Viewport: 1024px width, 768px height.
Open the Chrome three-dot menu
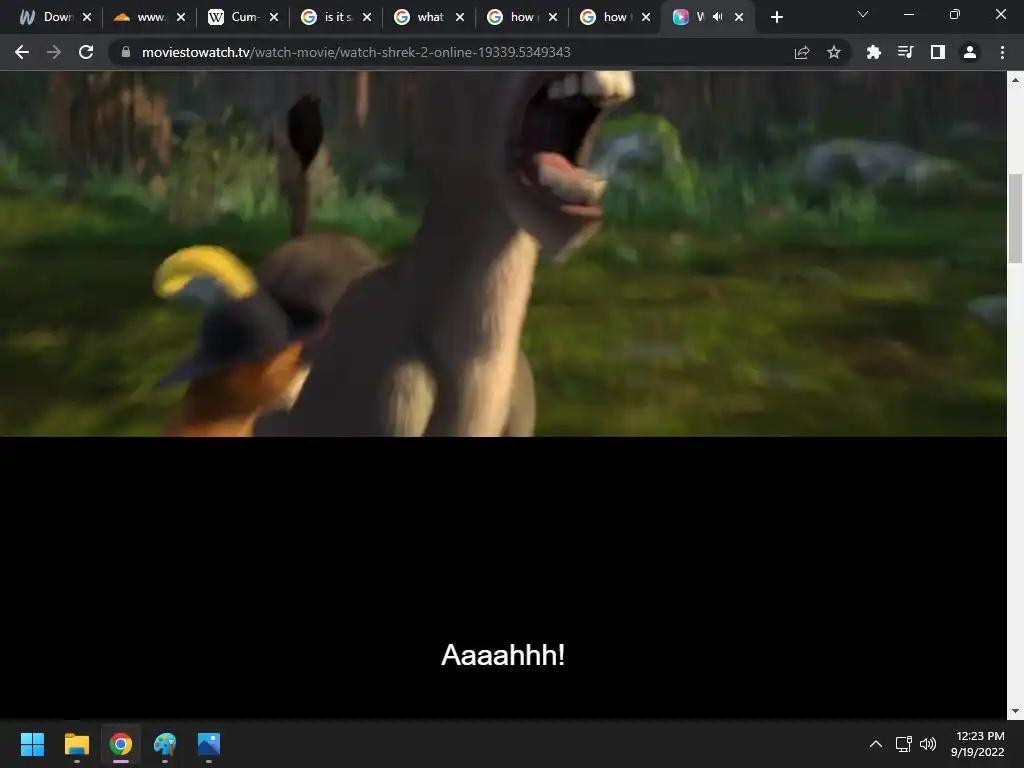click(1002, 52)
